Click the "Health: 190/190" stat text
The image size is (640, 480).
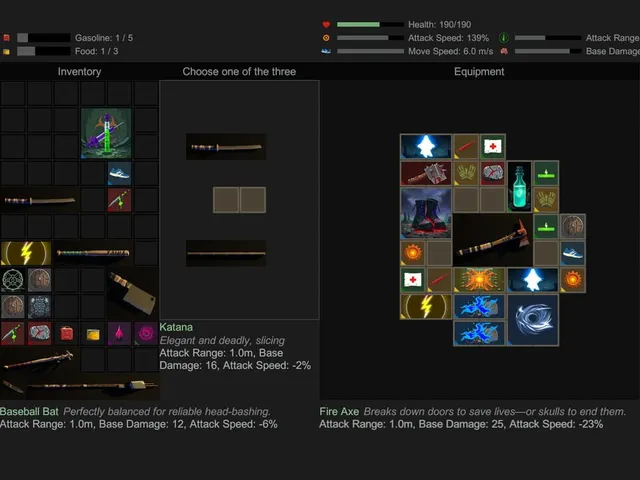[440, 24]
